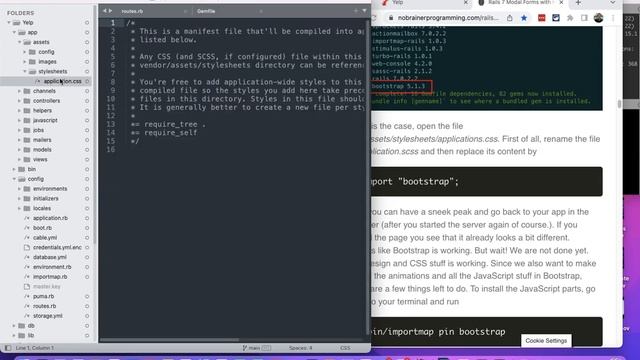
Task: Open the Spaces: 4 indentation menu
Action: (300, 348)
